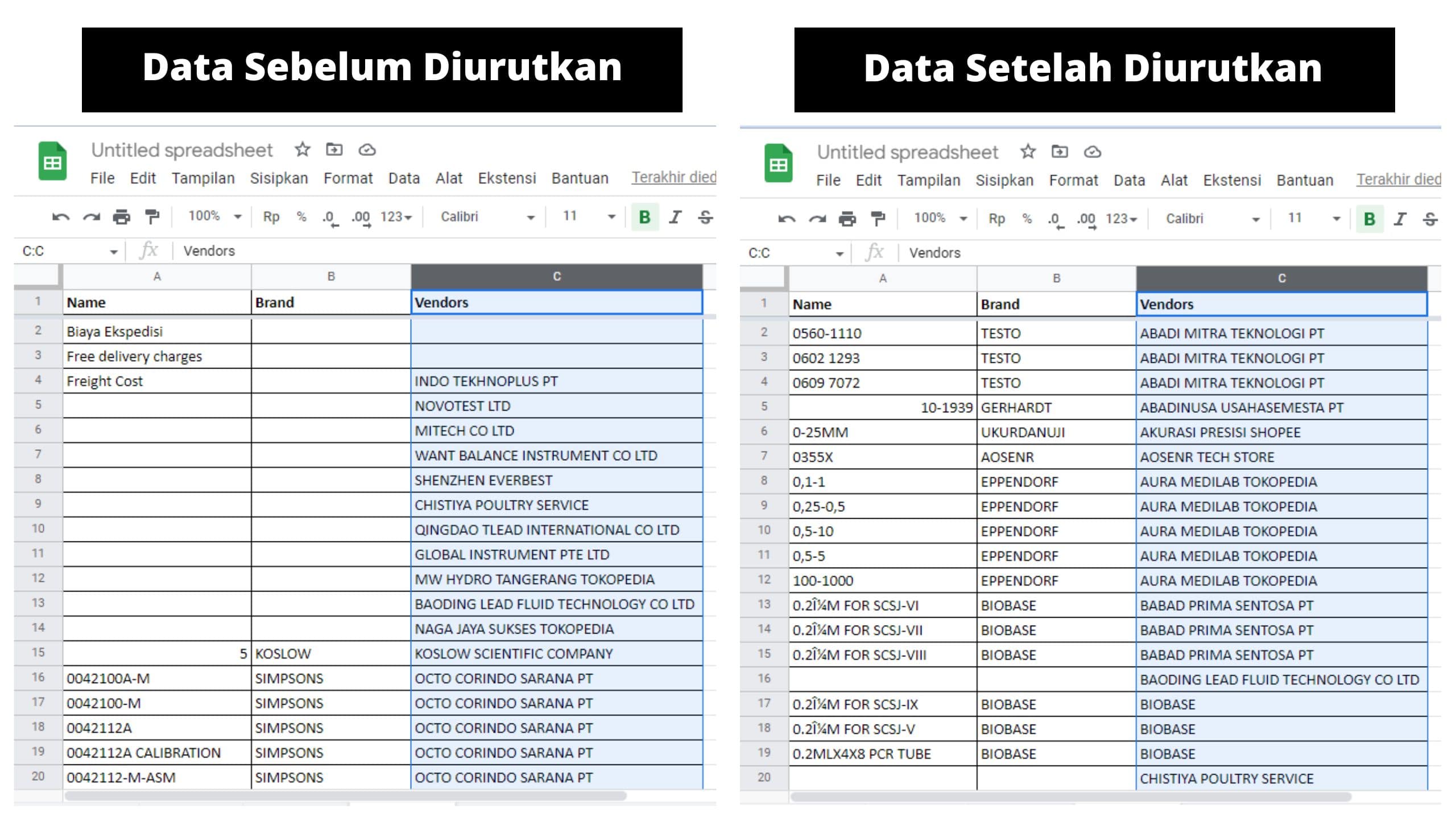Open the C:C name box dropdown in the left spreadsheet
The width and height of the screenshot is (1456, 819).
click(113, 252)
